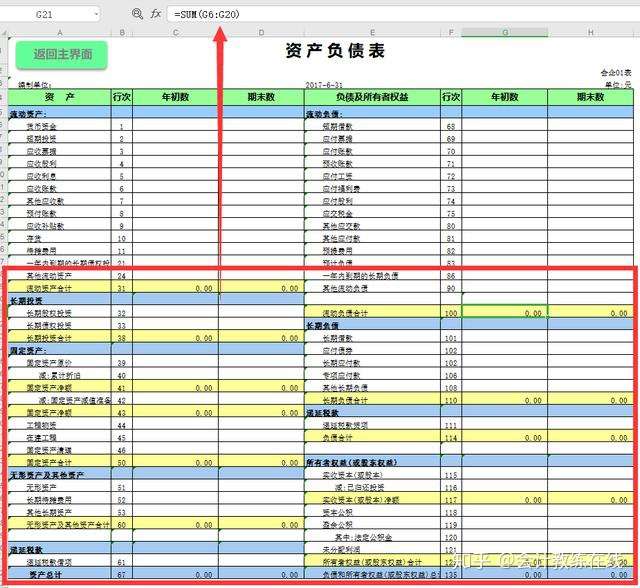Click the 应交税金 cell (line 75)
The image size is (640, 588).
pos(372,213)
